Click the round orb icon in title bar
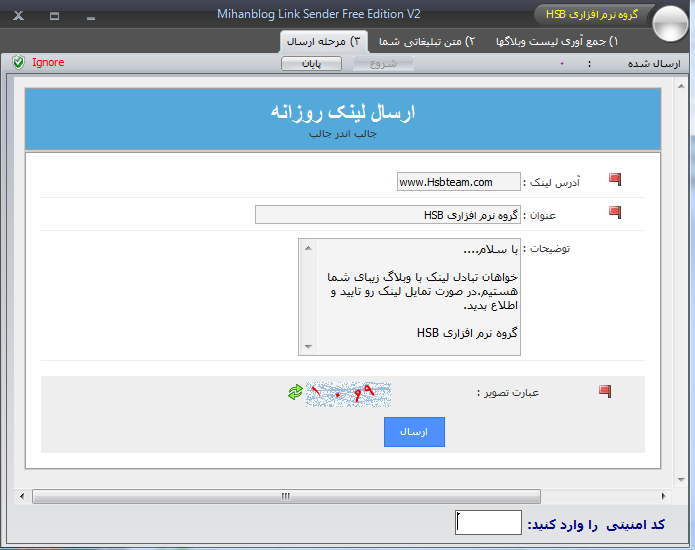The image size is (695, 550). tap(668, 18)
